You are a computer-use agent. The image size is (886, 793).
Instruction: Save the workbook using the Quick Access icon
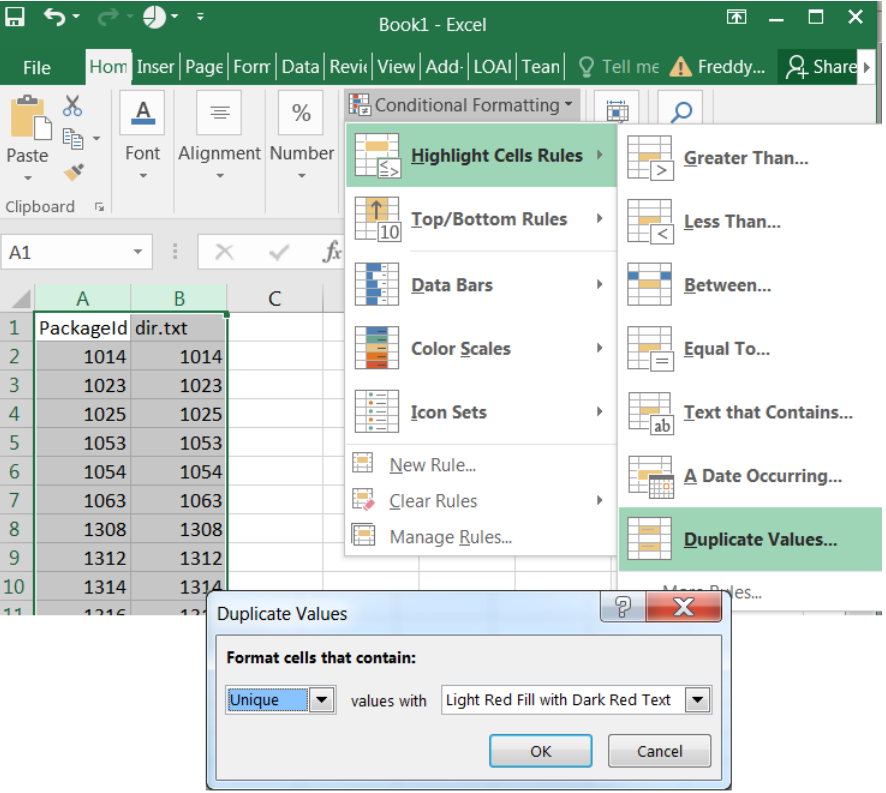(14, 18)
